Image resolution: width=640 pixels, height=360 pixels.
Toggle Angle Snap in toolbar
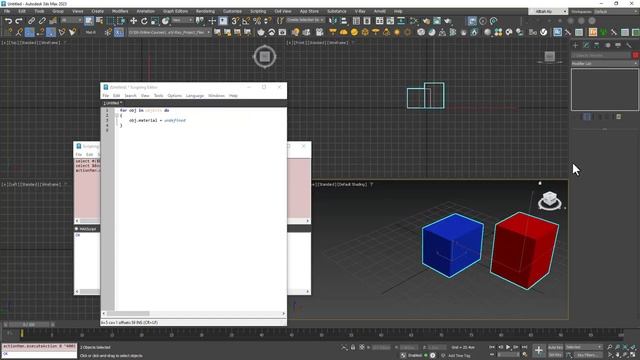246,21
